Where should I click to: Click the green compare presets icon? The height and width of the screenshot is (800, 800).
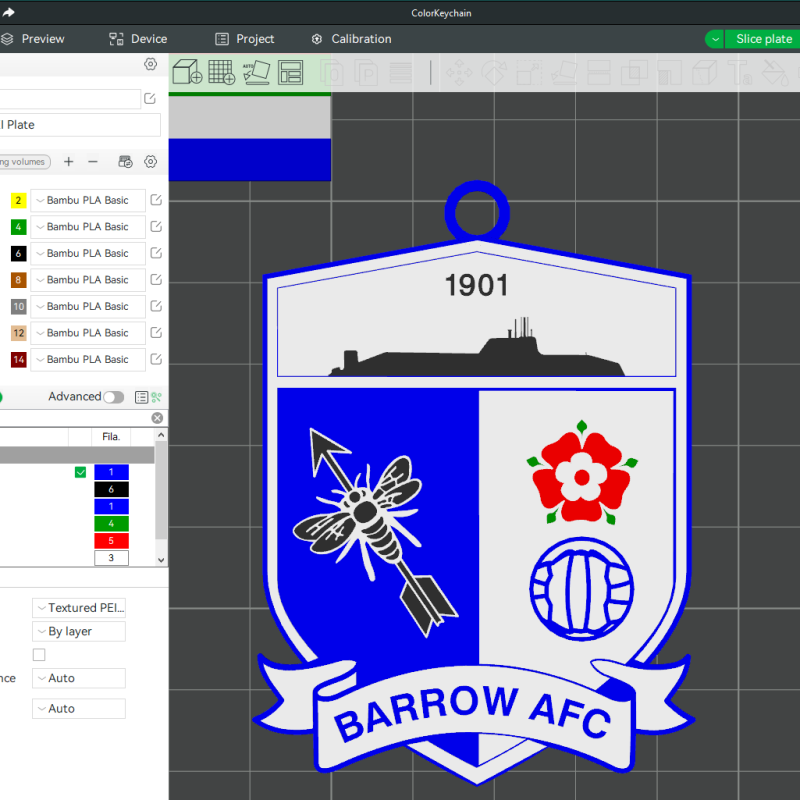click(x=157, y=397)
